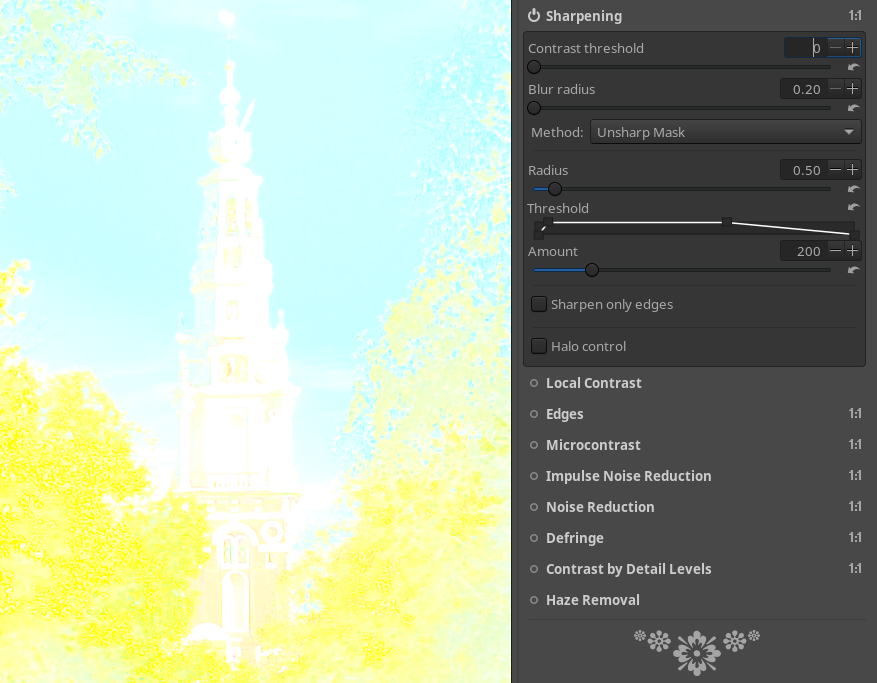The height and width of the screenshot is (683, 877).
Task: Toggle the Sharpening power icon
Action: tap(534, 16)
